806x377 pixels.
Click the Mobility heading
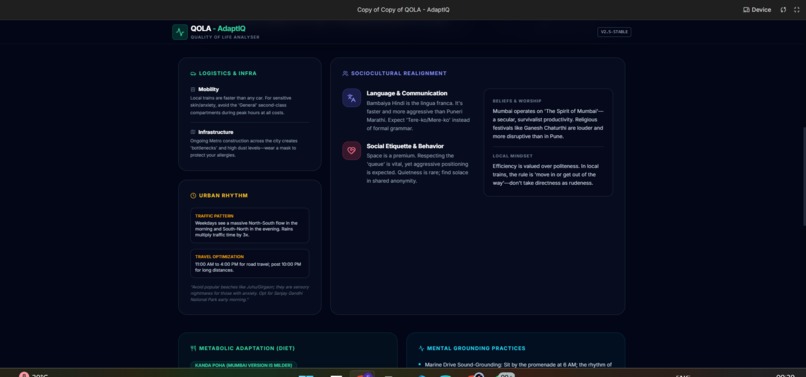pos(209,89)
